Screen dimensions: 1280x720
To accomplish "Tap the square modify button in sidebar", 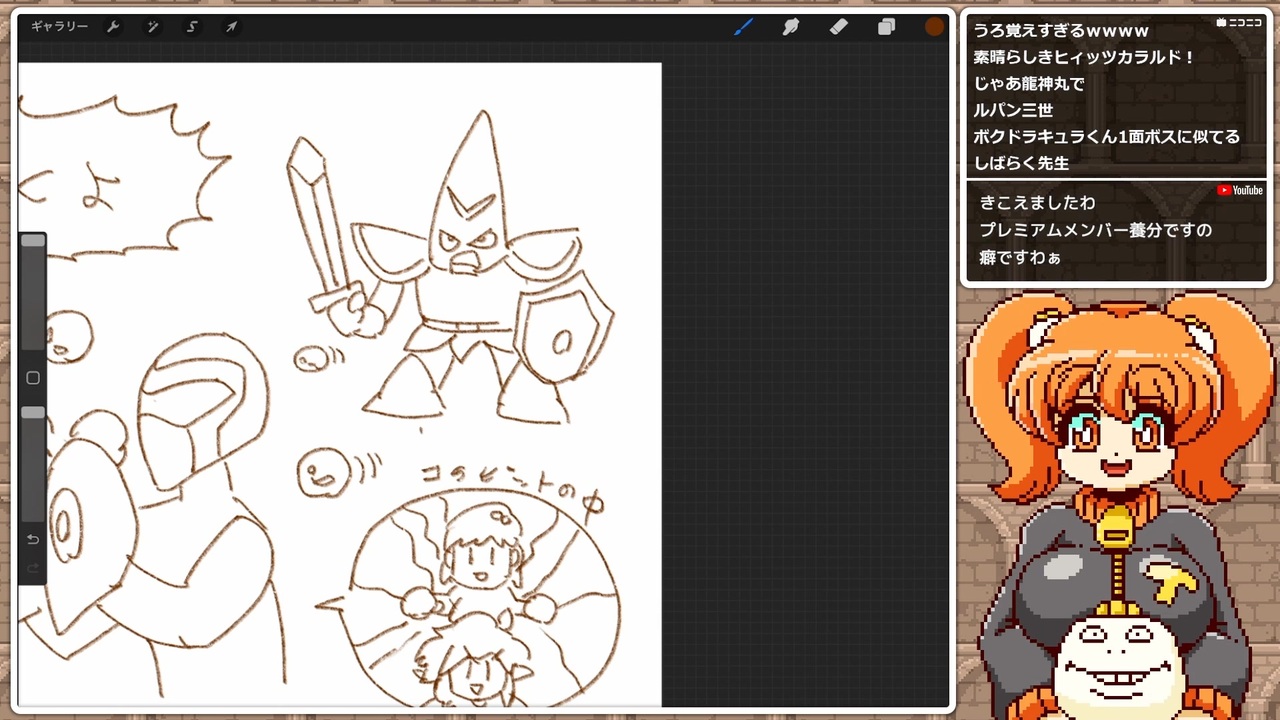I will pos(33,378).
